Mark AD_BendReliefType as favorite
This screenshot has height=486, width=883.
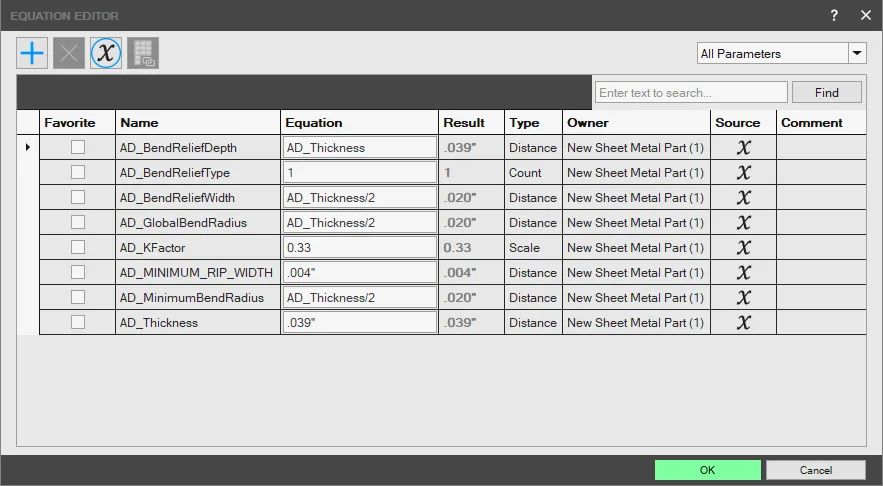(78, 172)
